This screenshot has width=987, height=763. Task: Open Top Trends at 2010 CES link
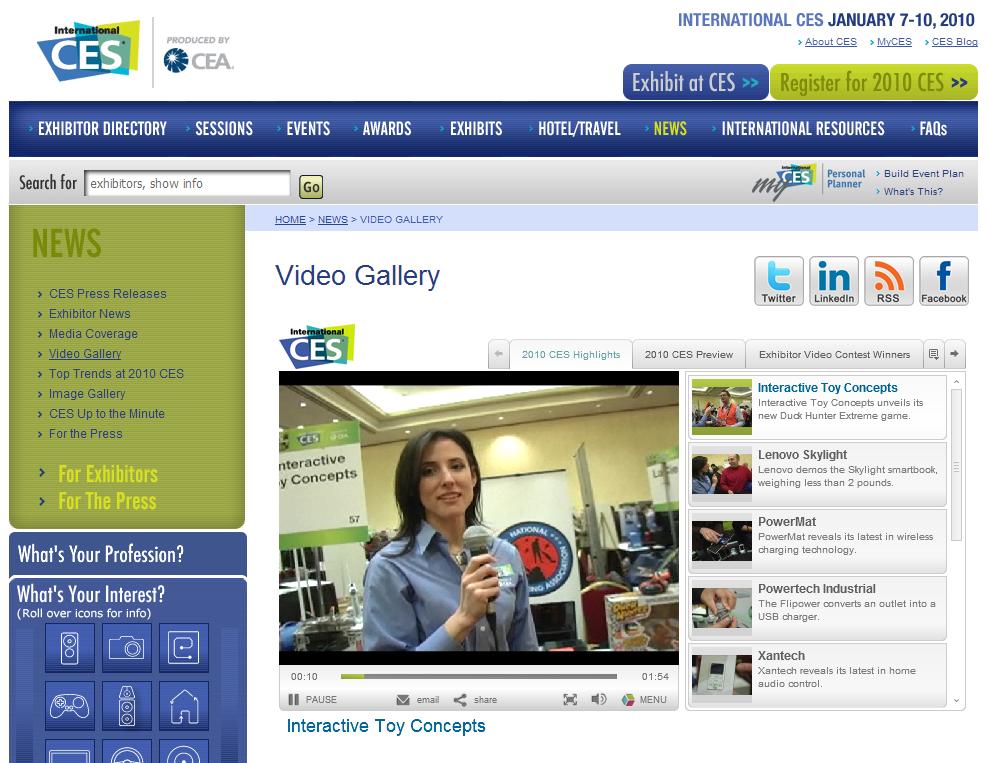pos(116,373)
